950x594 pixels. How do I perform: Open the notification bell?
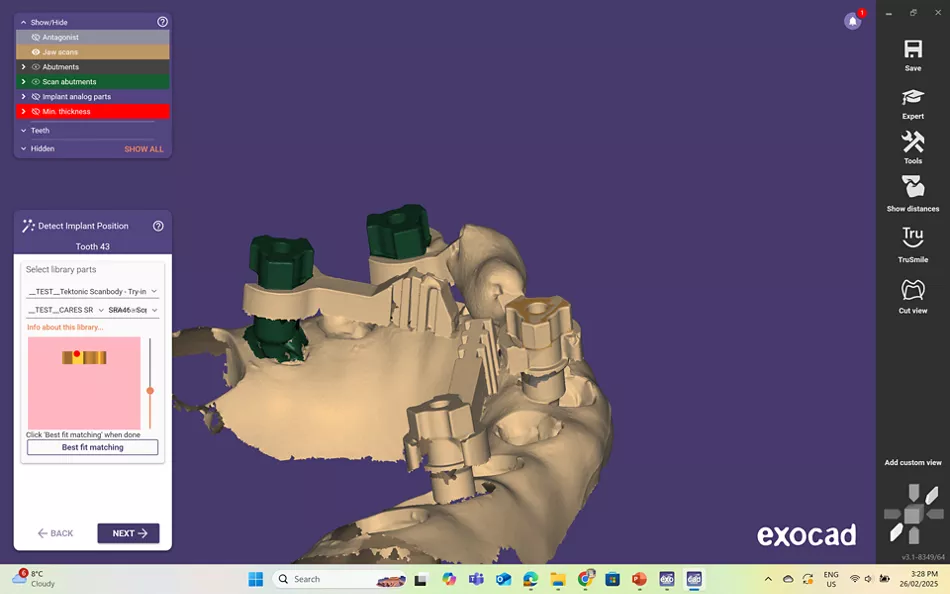click(x=853, y=21)
